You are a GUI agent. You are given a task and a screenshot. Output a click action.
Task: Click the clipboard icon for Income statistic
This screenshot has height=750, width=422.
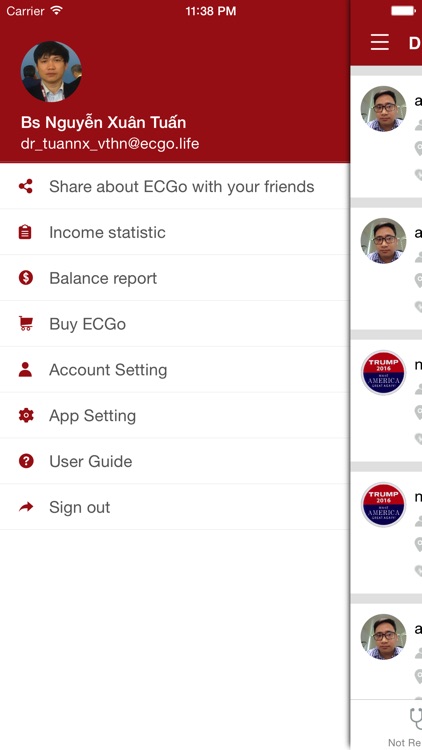pyautogui.click(x=25, y=232)
